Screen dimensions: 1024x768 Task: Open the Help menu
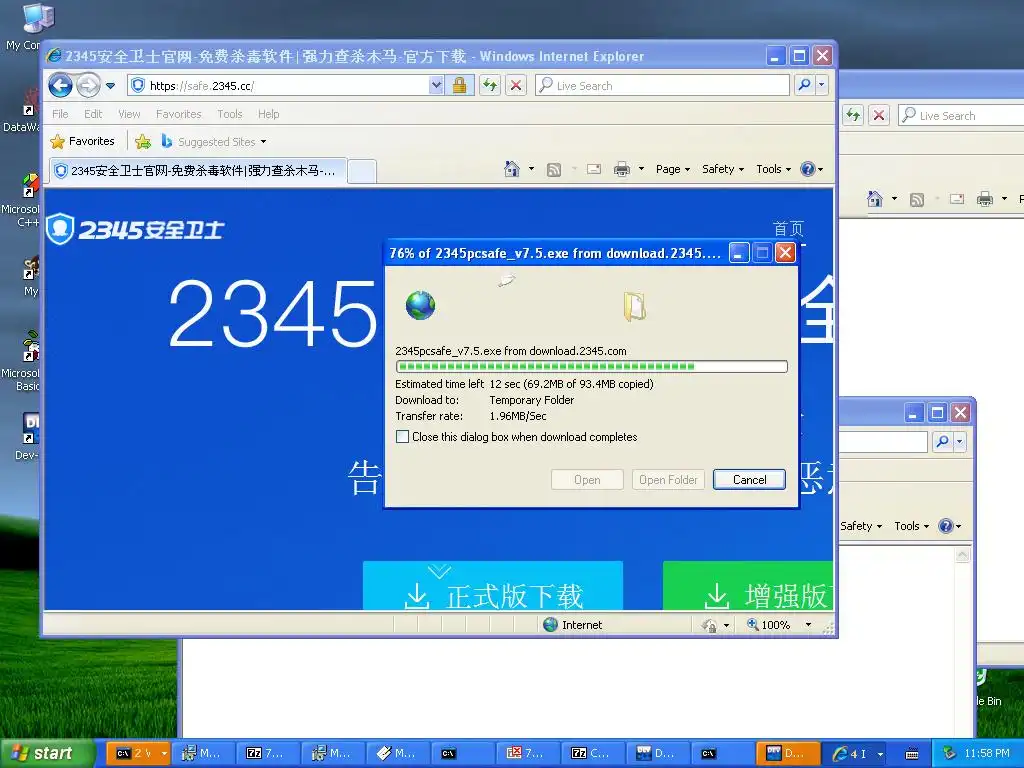(268, 114)
